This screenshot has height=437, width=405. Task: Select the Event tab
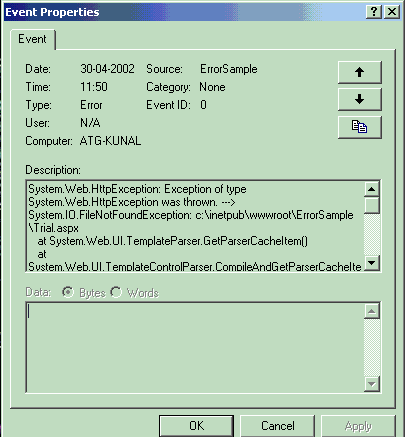[32, 39]
